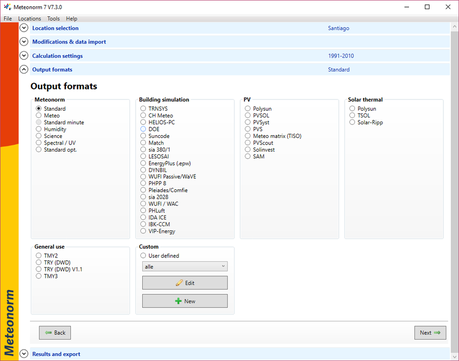Select the DYNBIL format
The image size is (459, 361).
coord(143,170)
